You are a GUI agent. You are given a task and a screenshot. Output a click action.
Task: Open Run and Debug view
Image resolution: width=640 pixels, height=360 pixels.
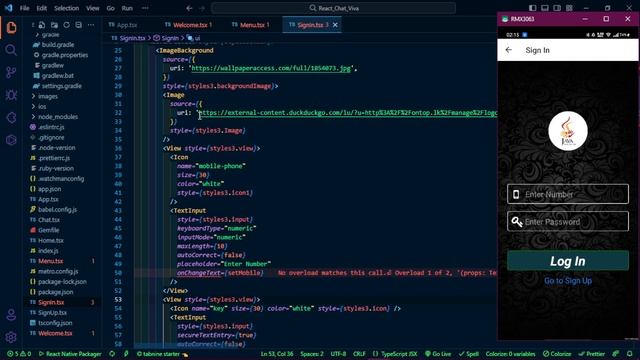click(x=11, y=95)
